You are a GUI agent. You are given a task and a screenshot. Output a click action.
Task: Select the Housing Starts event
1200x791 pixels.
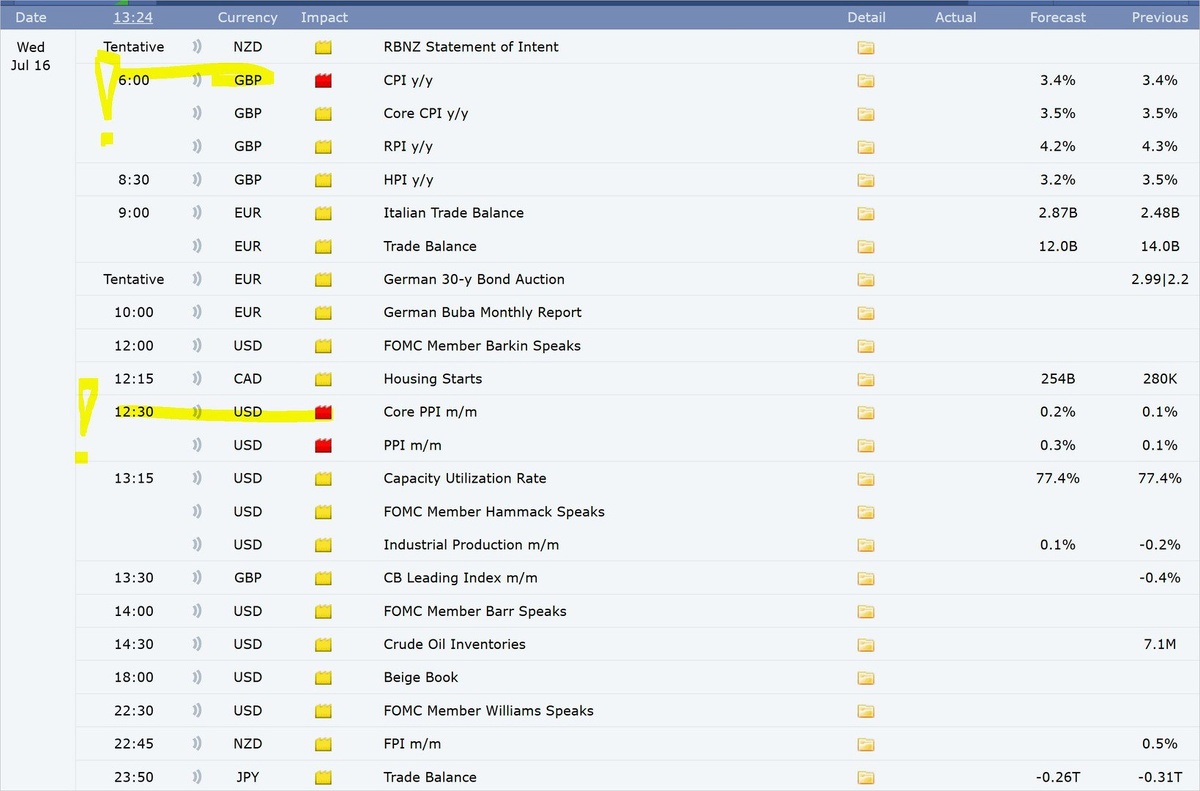point(433,379)
